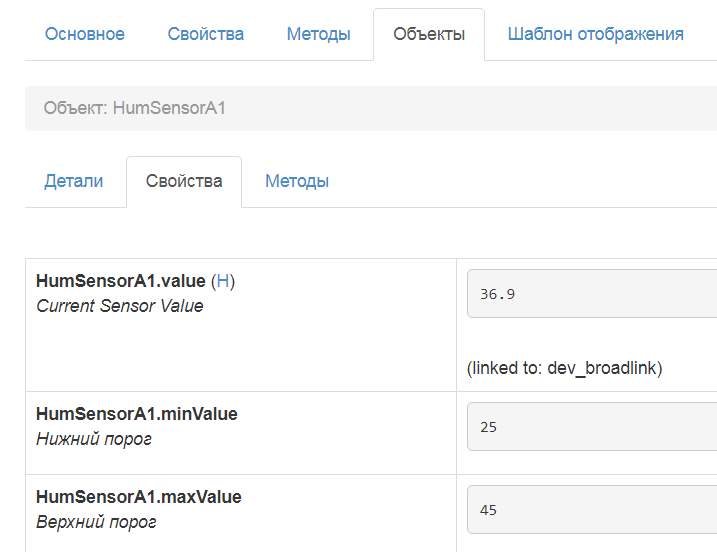Open top-level Методы tab beside Объекты
This screenshot has height=552, width=717.
coord(318,34)
